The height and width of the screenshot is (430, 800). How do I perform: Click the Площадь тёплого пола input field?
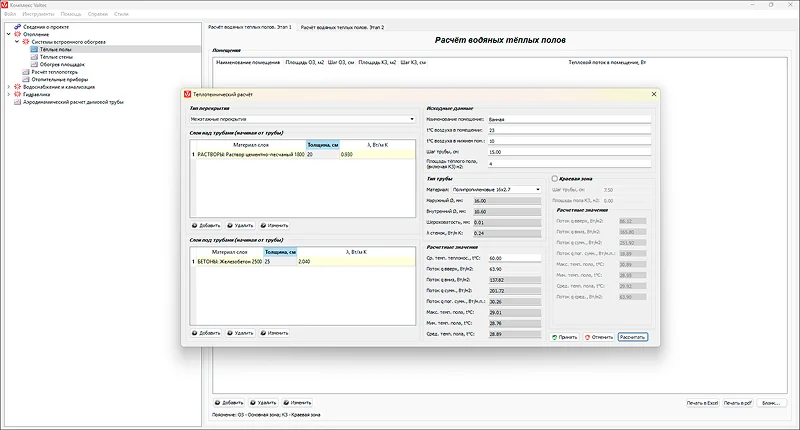[569, 164]
